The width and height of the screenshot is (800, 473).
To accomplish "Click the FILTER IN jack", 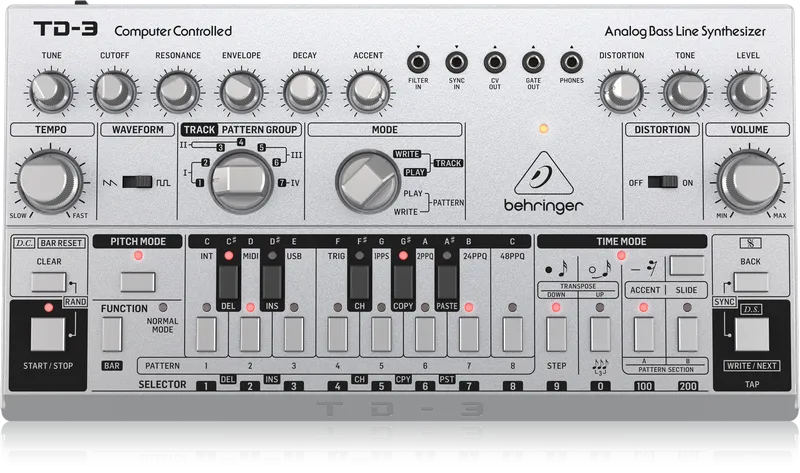I will 418,63.
